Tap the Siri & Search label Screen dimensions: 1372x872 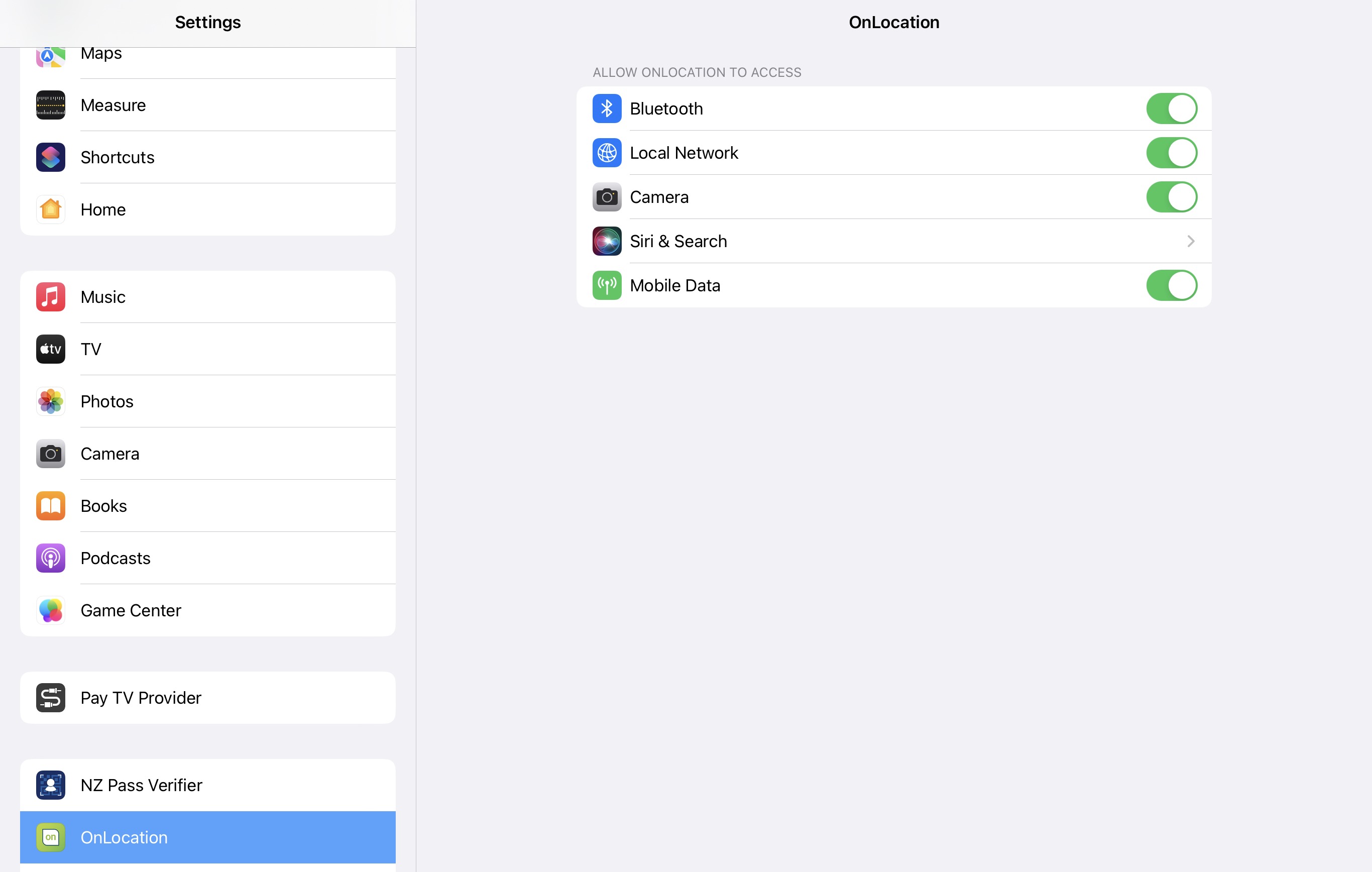678,241
